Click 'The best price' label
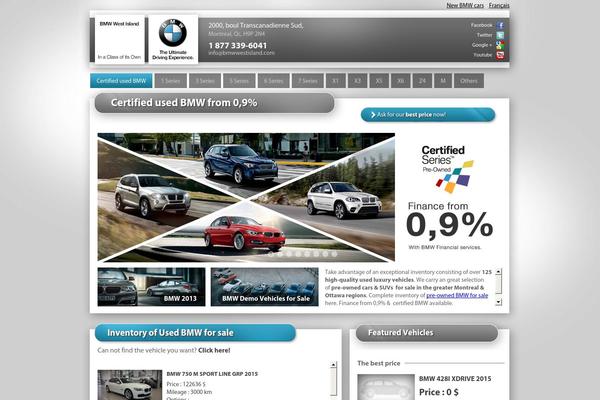Image resolution: width=600 pixels, height=400 pixels. point(378,363)
